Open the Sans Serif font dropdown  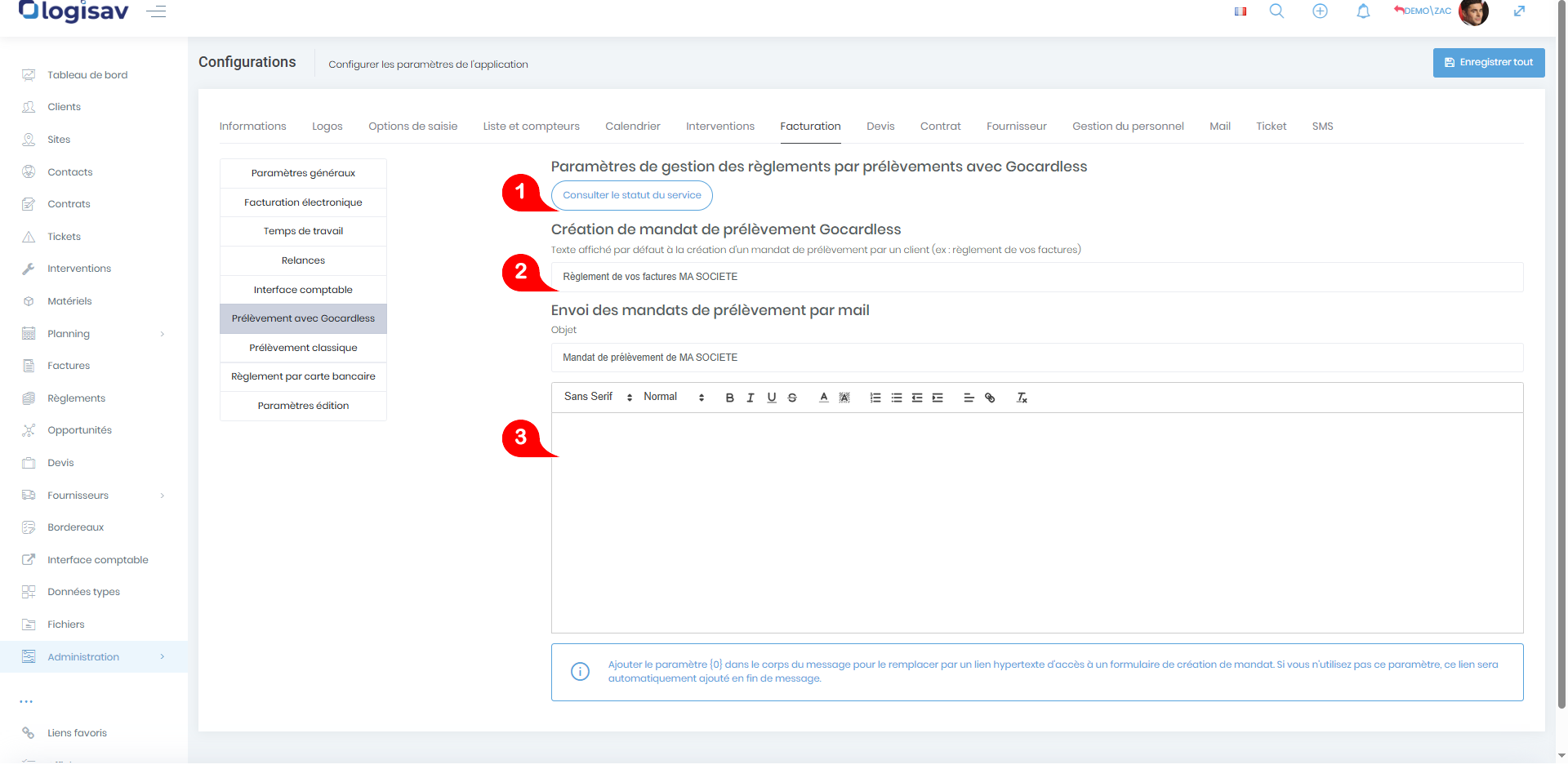598,397
